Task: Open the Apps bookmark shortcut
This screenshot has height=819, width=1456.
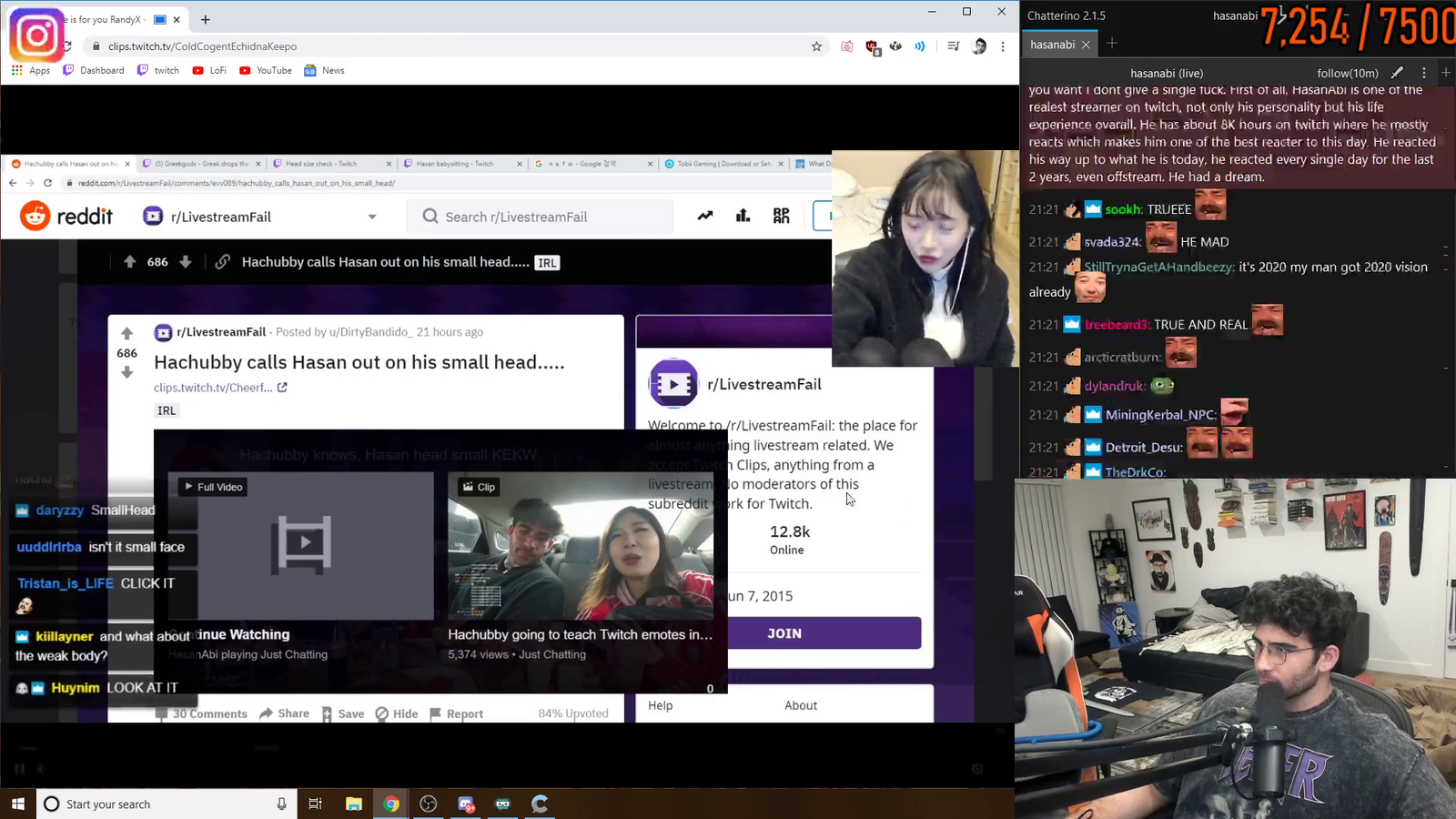Action: click(x=31, y=70)
